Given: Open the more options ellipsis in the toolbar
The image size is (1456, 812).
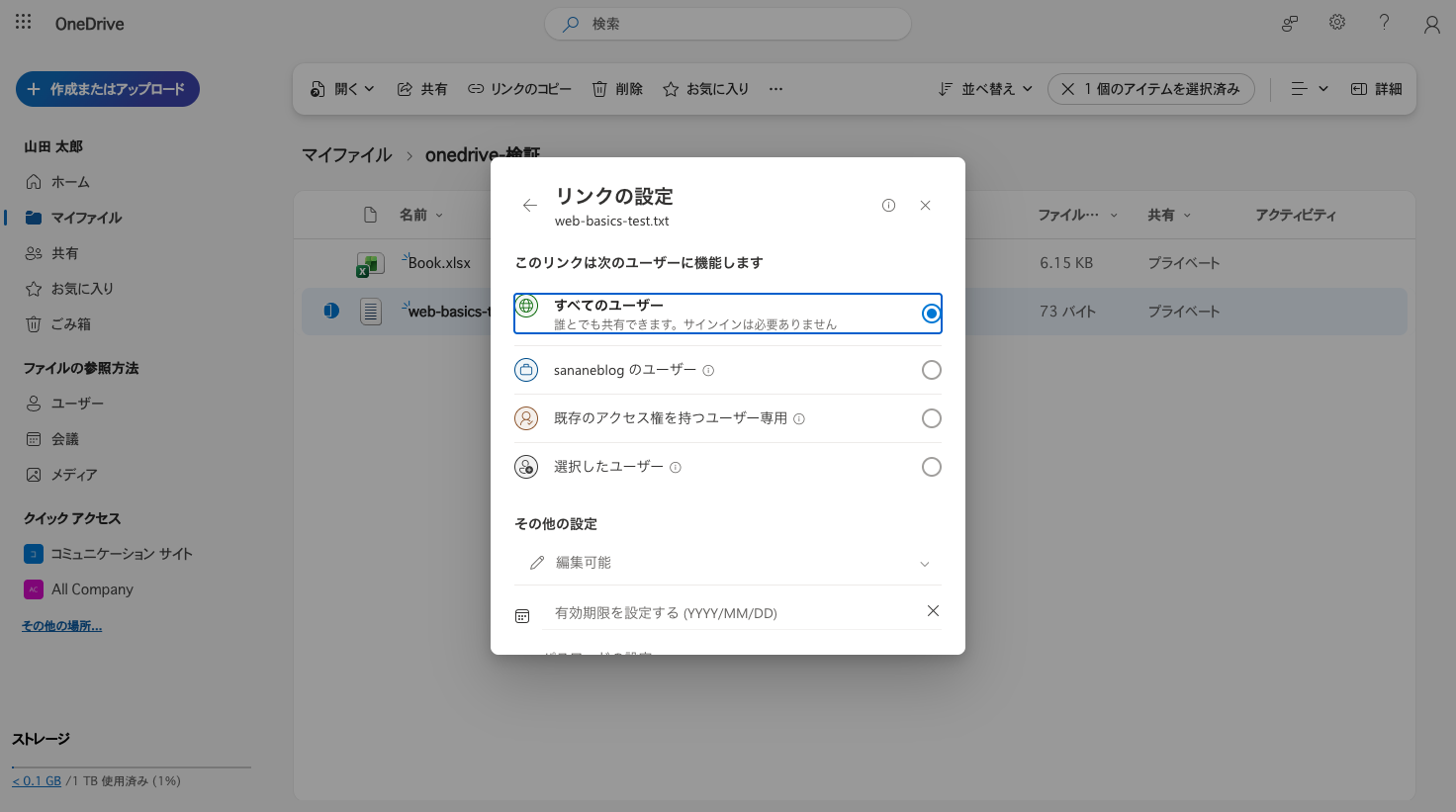Looking at the screenshot, I should (x=776, y=89).
